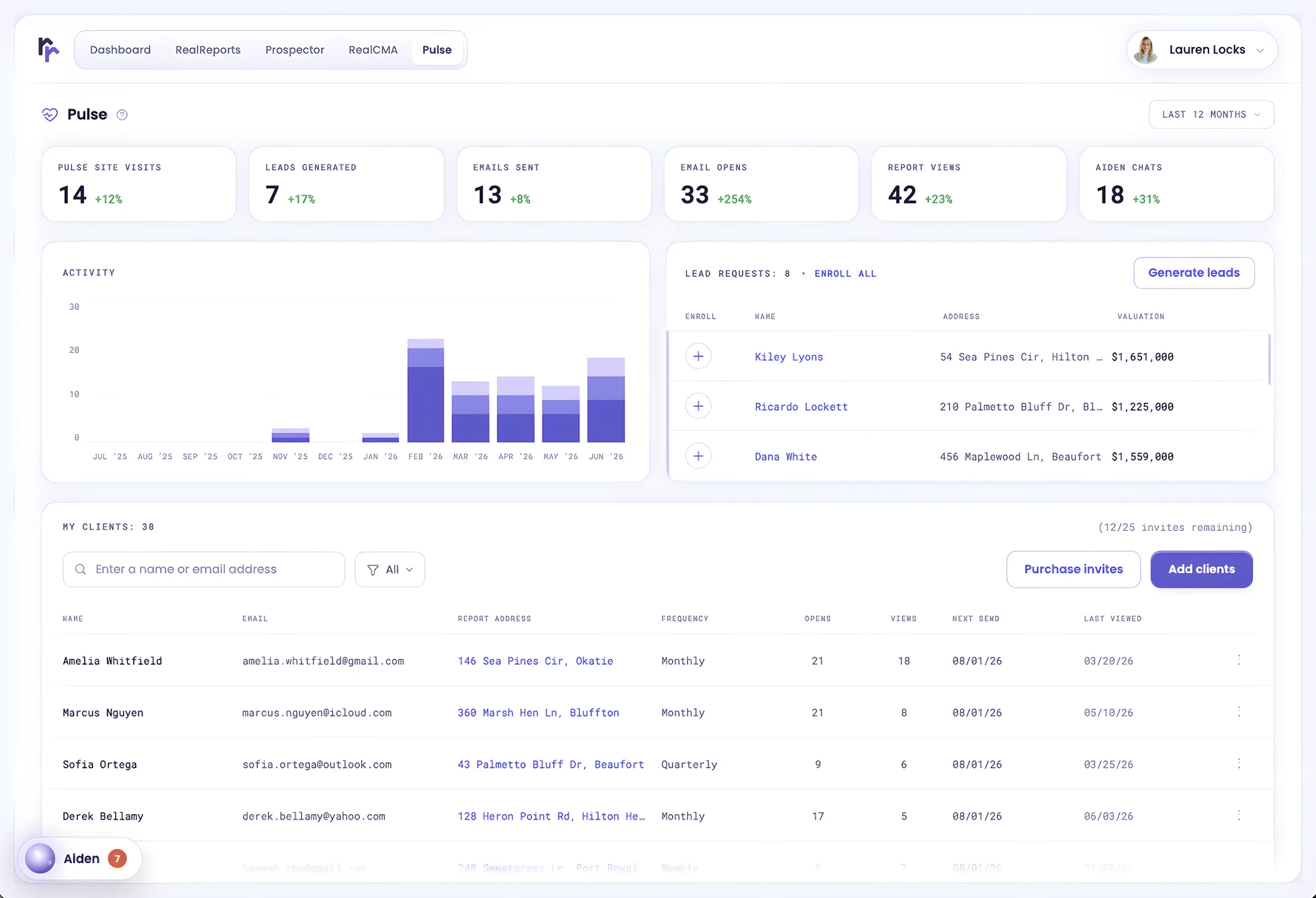The width and height of the screenshot is (1316, 898).
Task: Switch to the RealCMA tab
Action: (x=373, y=50)
